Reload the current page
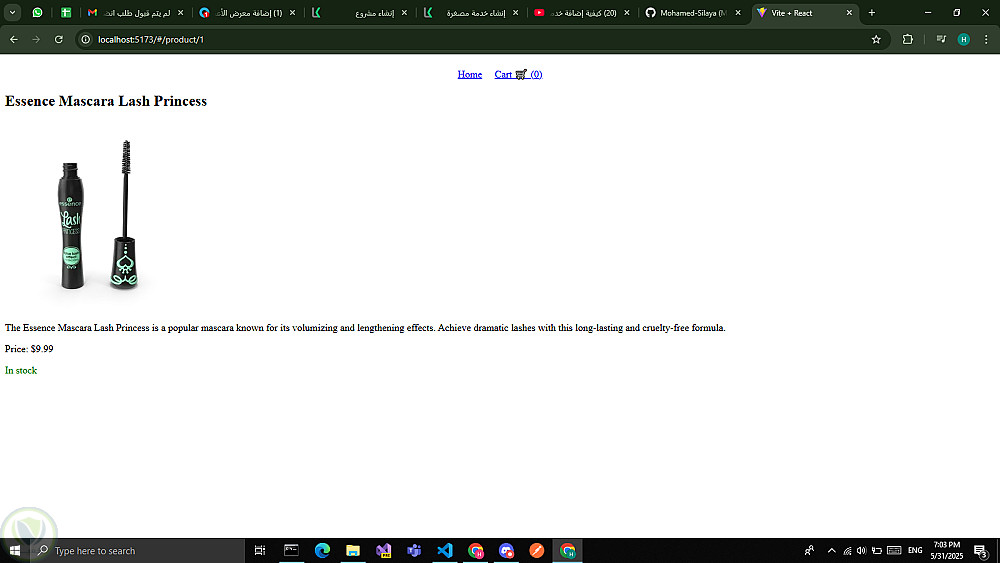The image size is (1000, 563). point(59,40)
